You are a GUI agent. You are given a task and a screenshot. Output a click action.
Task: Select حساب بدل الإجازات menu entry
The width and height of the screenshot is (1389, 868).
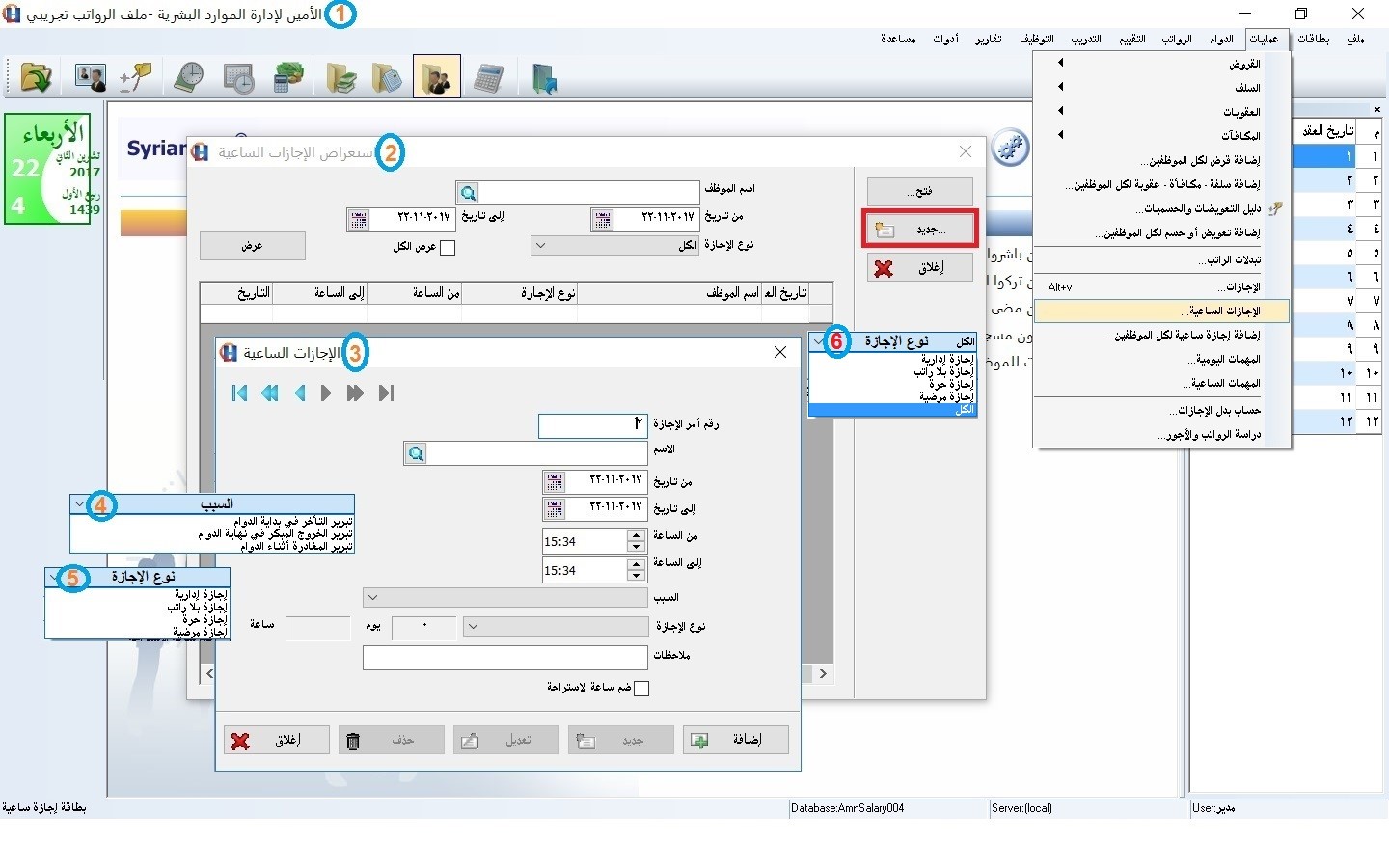tap(1161, 411)
